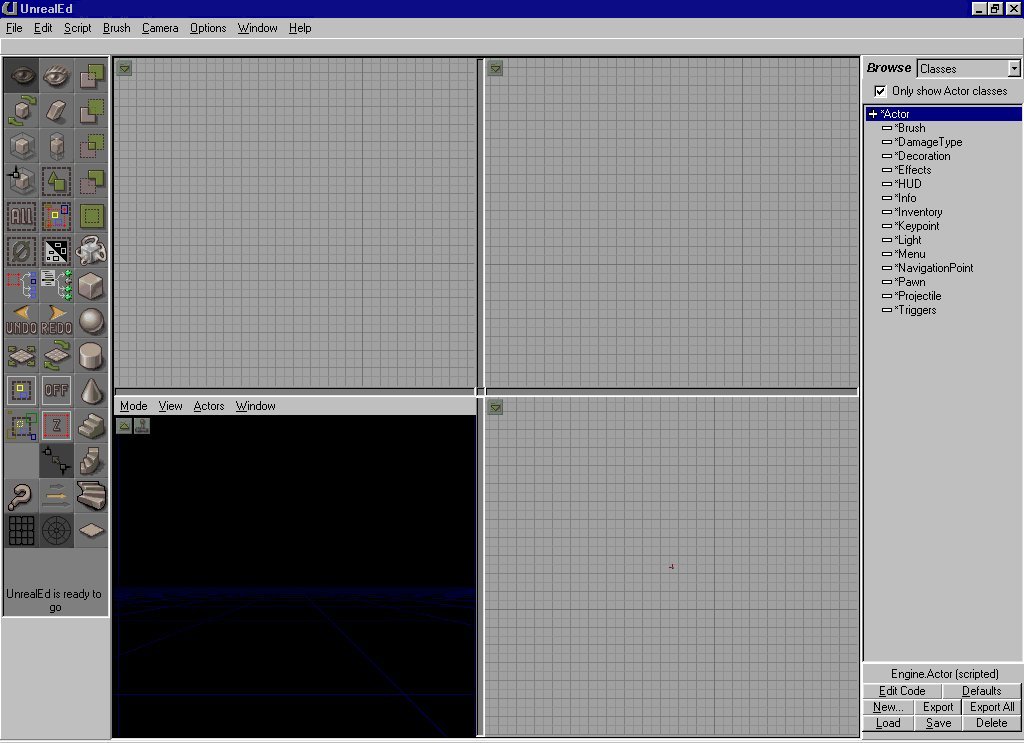Image resolution: width=1024 pixels, height=743 pixels.
Task: Pick the tall block-in-wireframe brush stretch tool
Action: (x=57, y=146)
